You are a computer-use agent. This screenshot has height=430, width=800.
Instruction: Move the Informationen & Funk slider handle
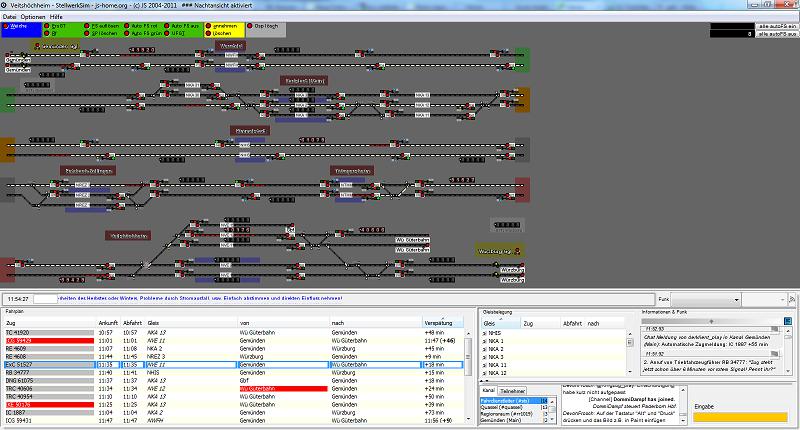click(x=711, y=321)
